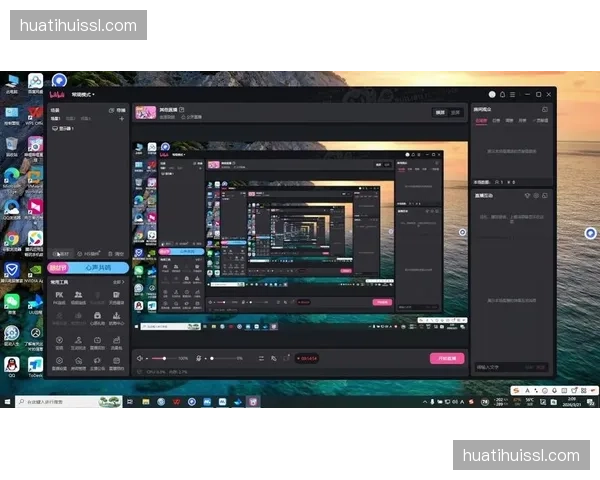Viewport: 600px width, 480px height.
Task: Click the notification bell in title bar
Action: point(503,94)
